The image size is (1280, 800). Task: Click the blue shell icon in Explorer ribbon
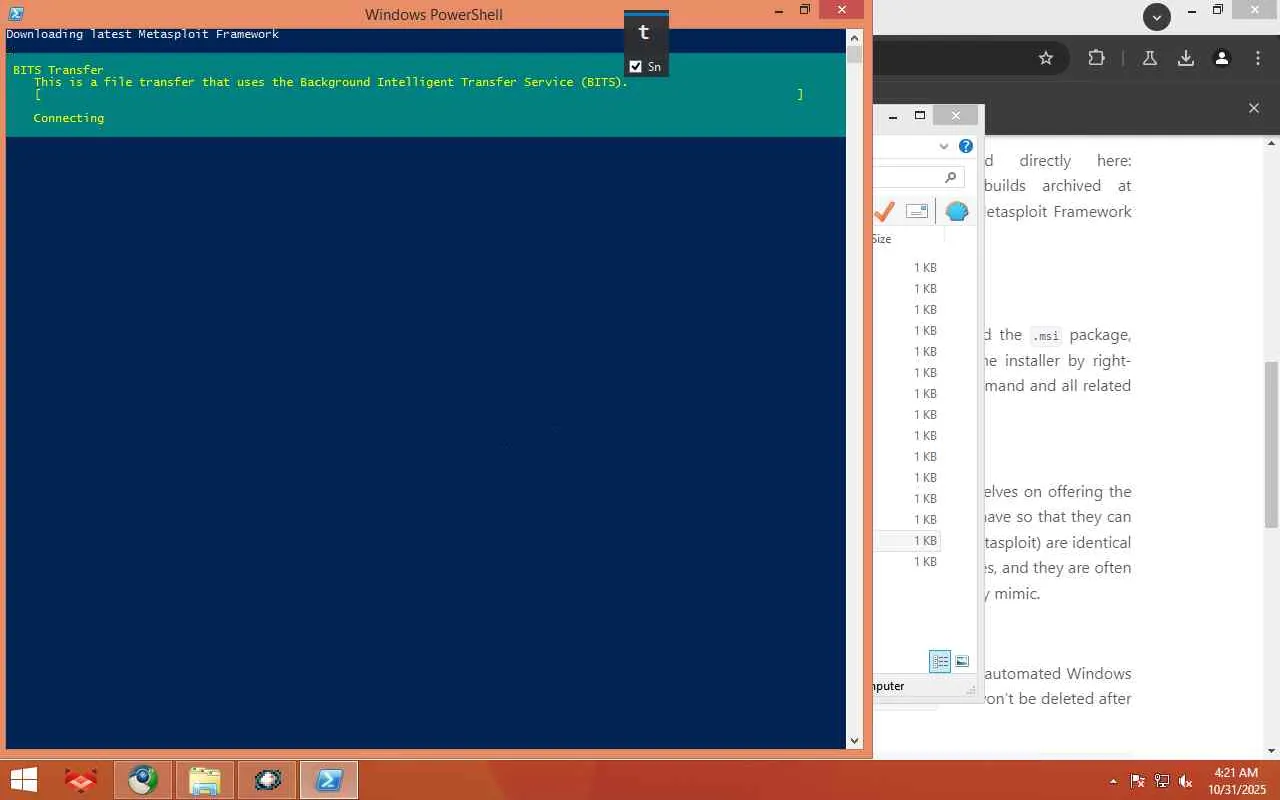point(957,211)
